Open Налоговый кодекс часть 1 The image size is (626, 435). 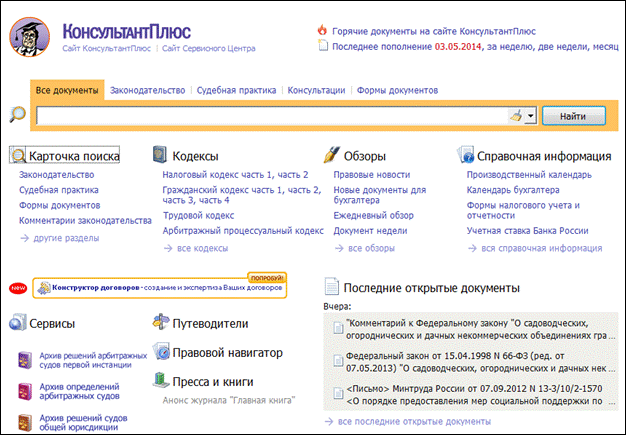click(x=217, y=175)
